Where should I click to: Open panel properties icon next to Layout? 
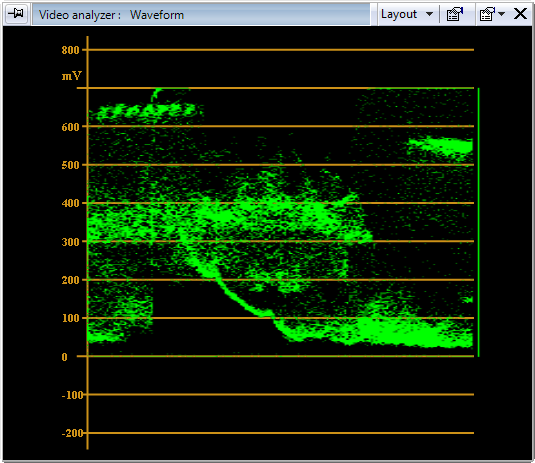455,14
